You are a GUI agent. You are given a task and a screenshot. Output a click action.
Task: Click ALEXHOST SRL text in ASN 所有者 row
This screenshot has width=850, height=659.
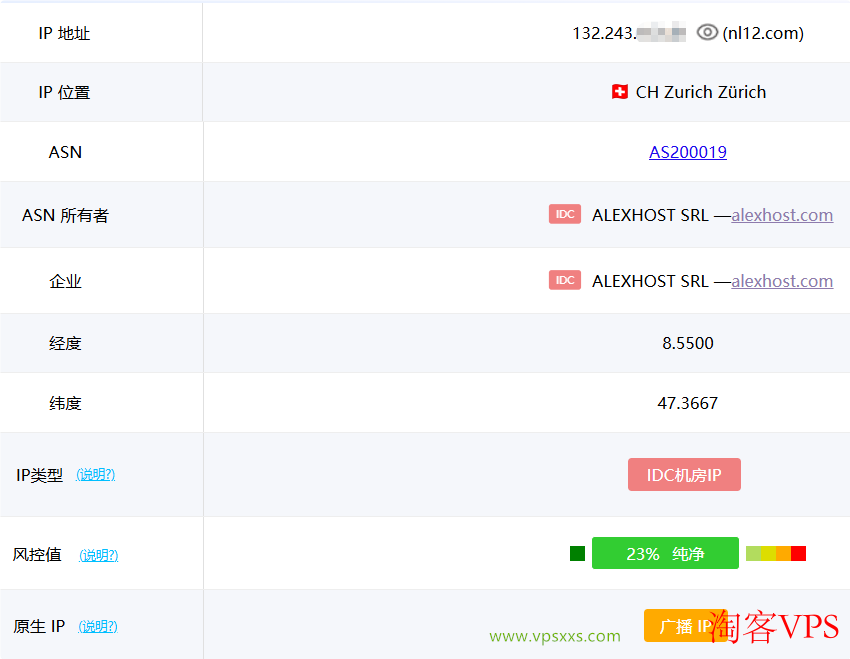click(x=650, y=215)
